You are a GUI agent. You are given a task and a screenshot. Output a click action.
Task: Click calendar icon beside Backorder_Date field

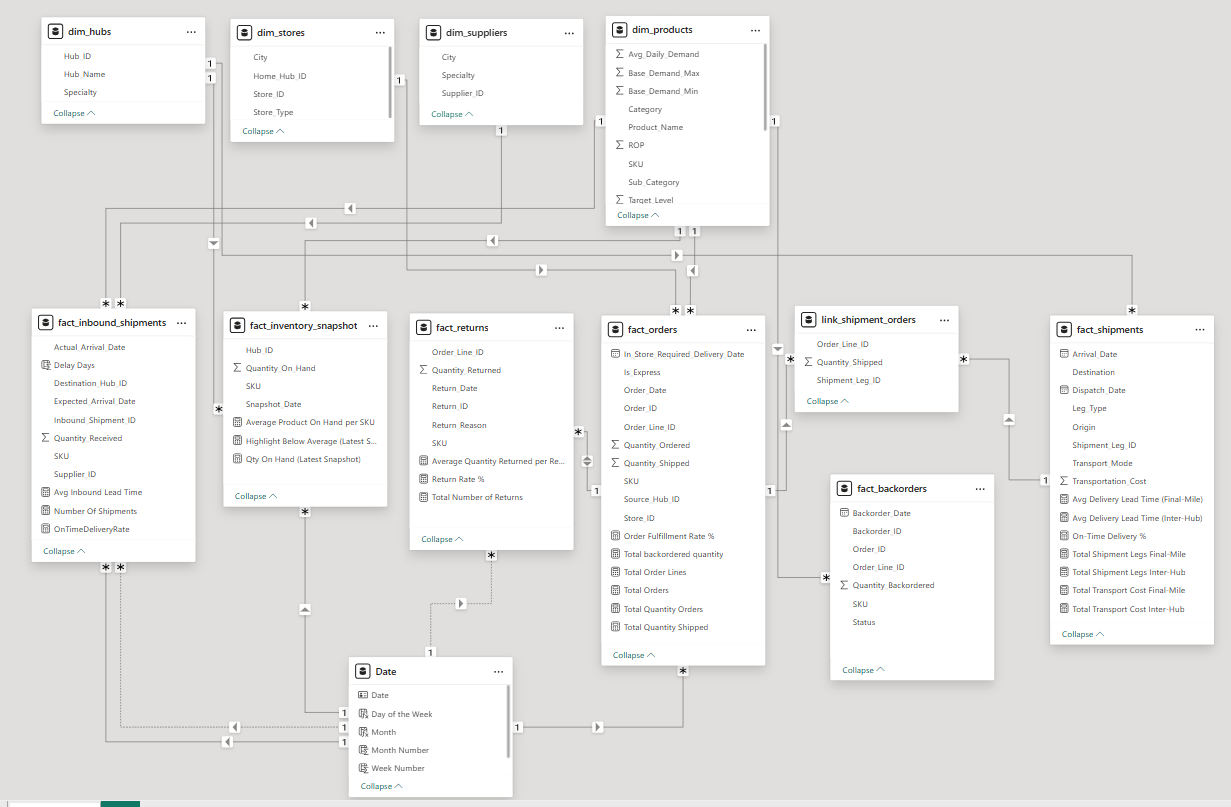[843, 513]
